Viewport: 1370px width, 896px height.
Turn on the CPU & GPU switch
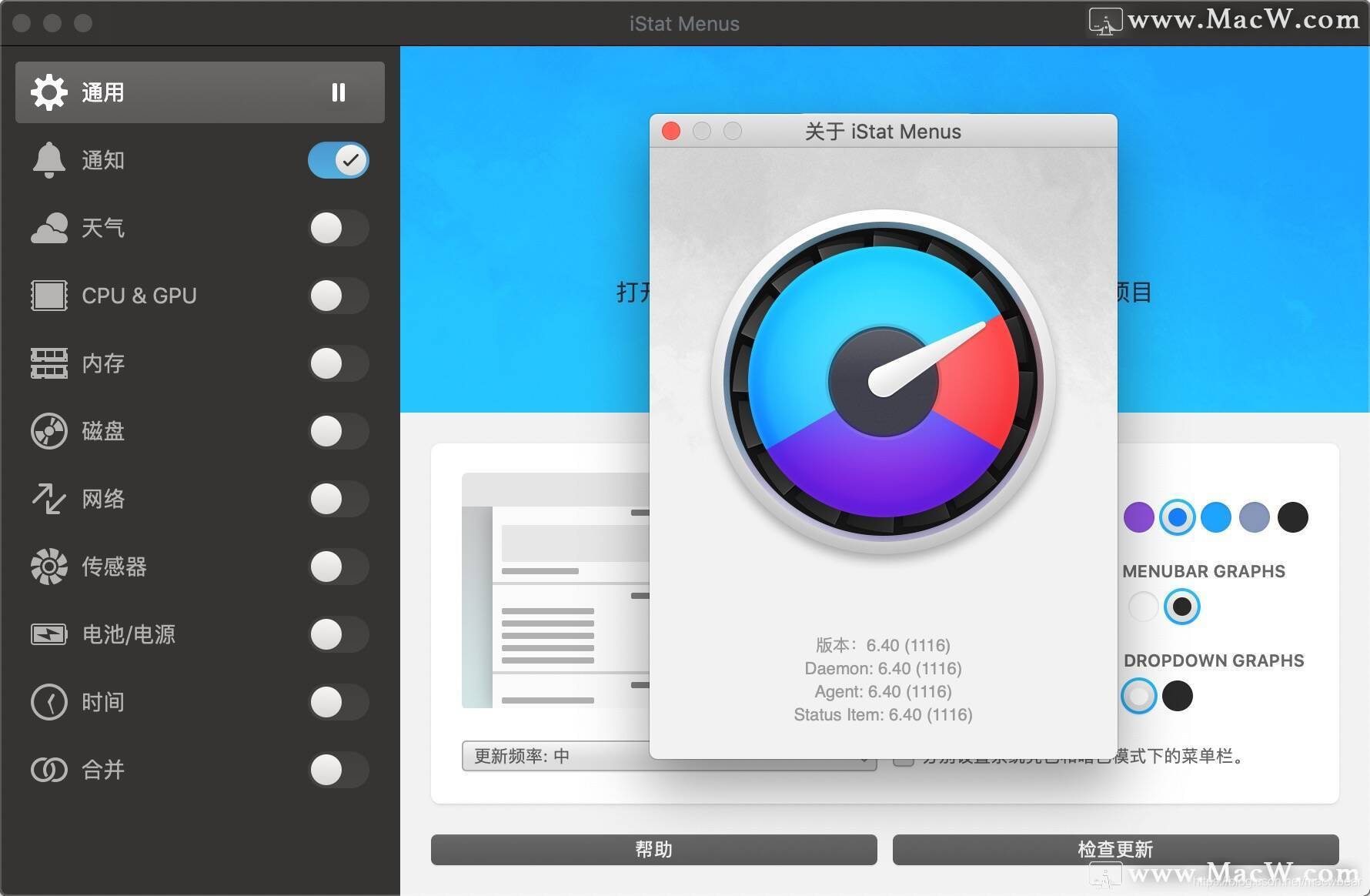coord(339,296)
